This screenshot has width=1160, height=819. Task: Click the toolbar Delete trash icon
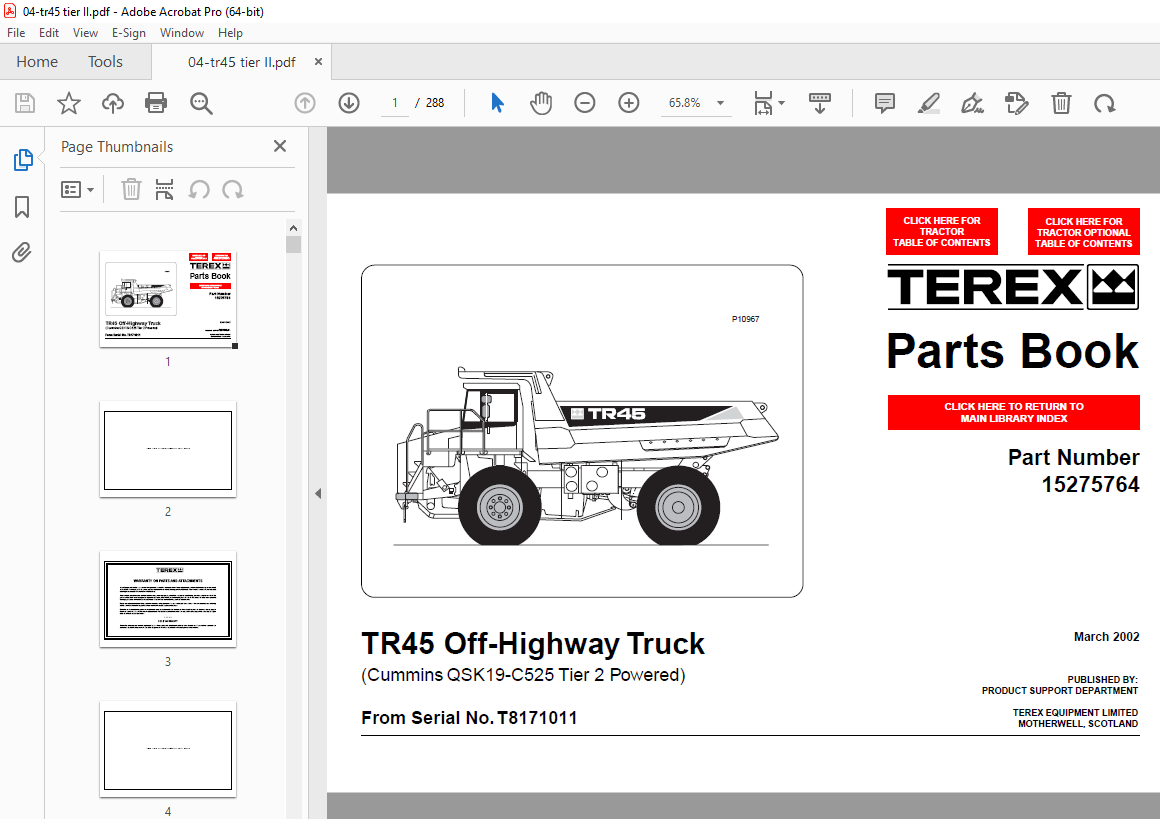1061,103
